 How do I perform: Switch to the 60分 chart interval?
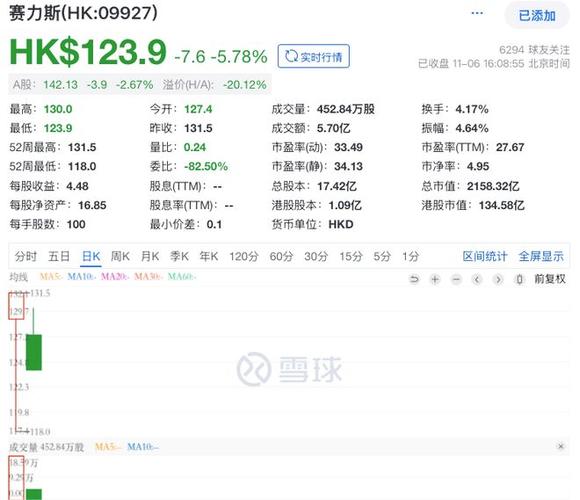[x=281, y=256]
